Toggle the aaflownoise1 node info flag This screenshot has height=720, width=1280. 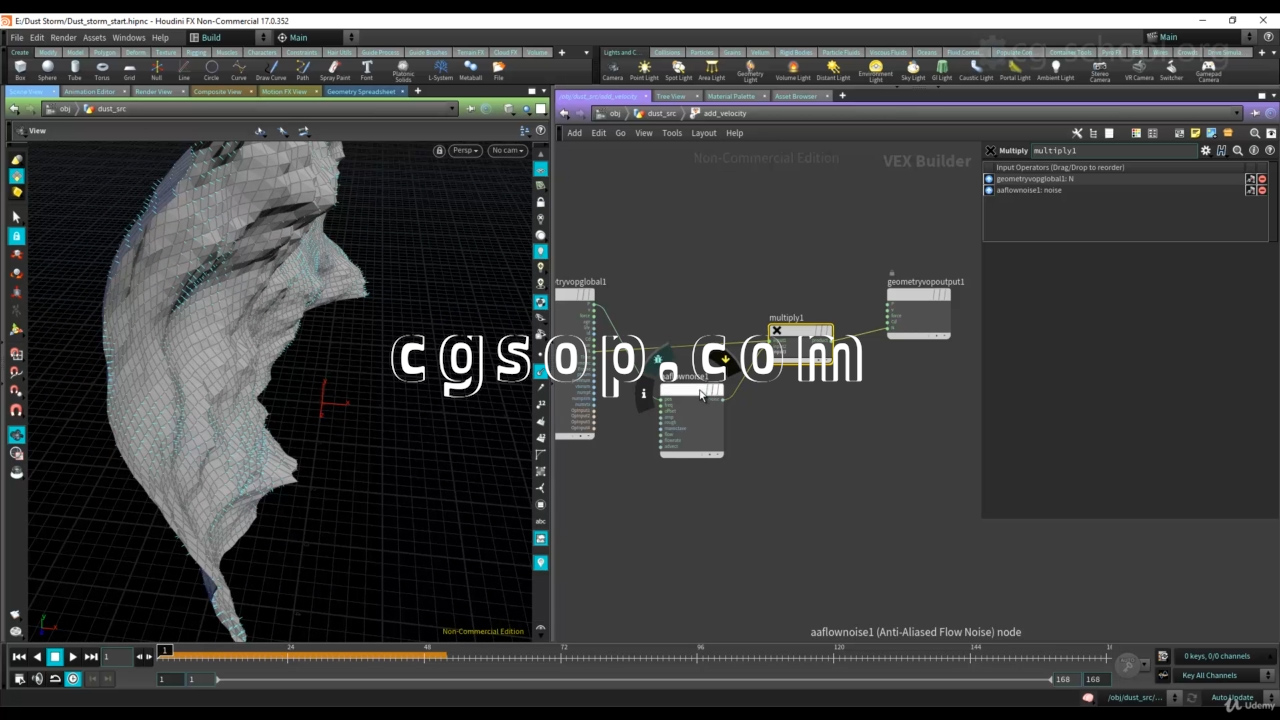(x=643, y=394)
